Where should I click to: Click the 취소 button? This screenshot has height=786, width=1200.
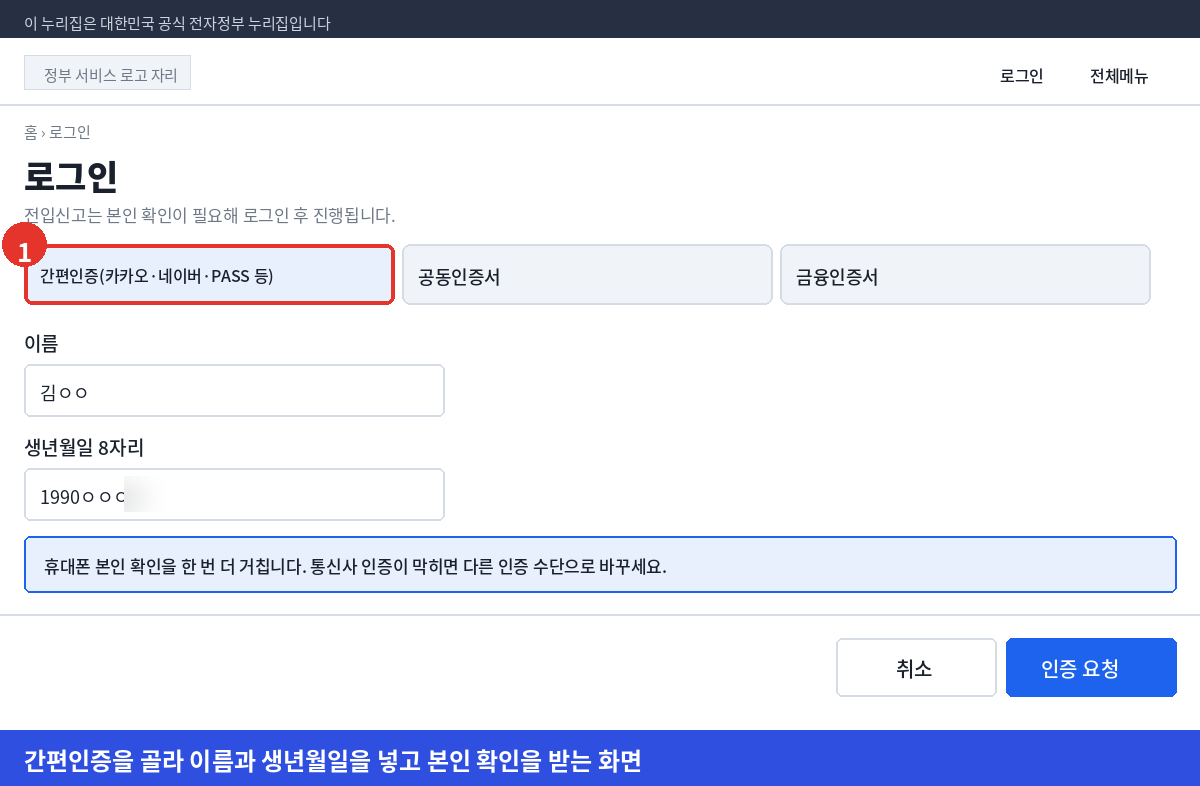coord(916,667)
